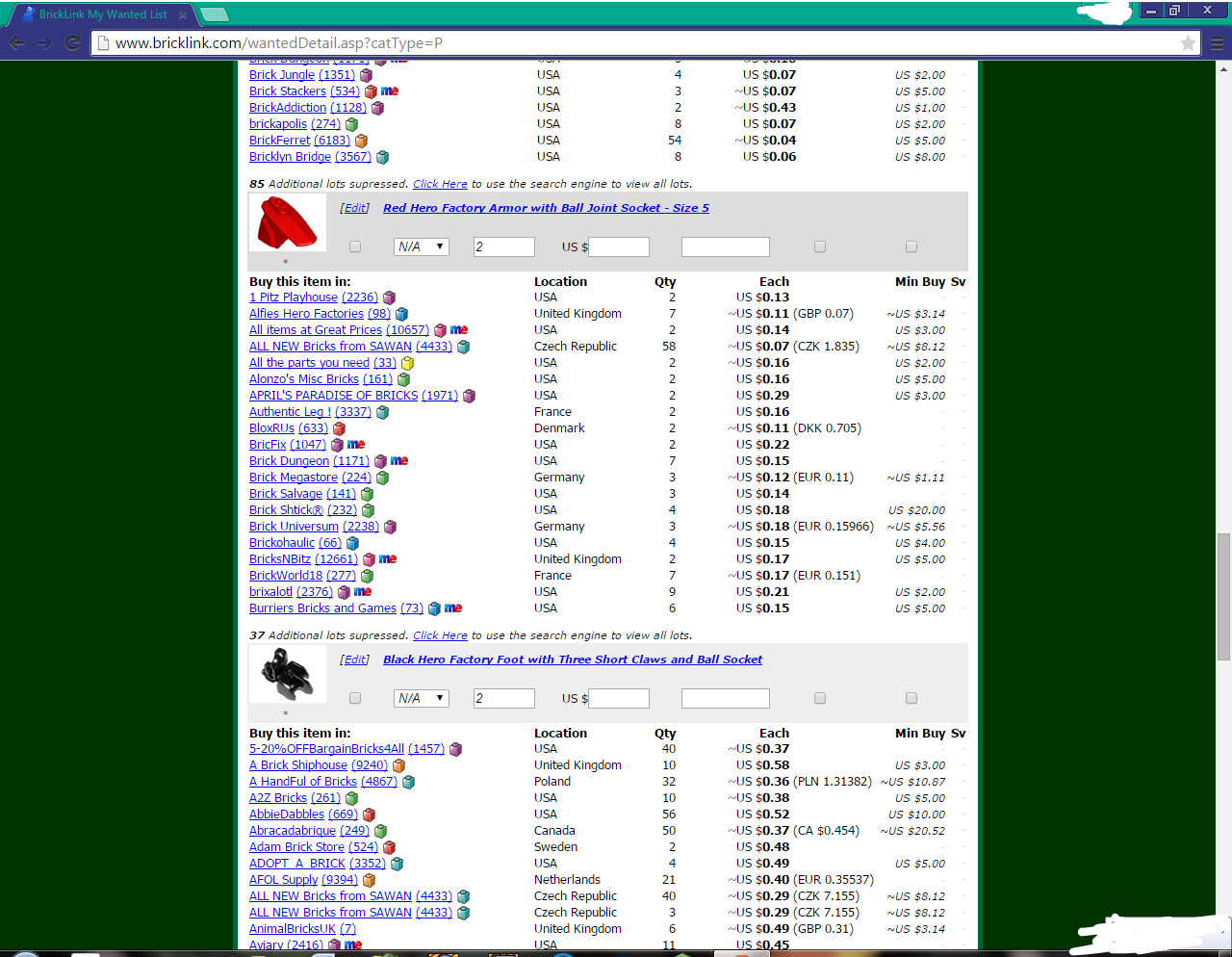
Task: Click the Red Hero Factory Armor thumbnail image
Action: click(x=288, y=223)
